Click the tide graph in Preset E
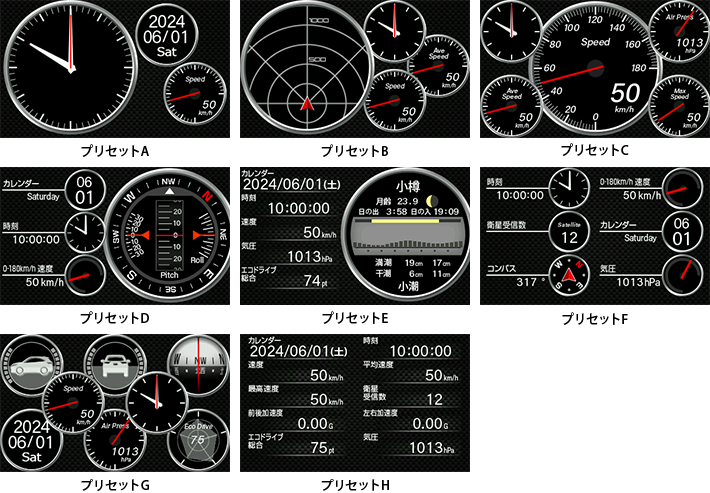 click(407, 238)
